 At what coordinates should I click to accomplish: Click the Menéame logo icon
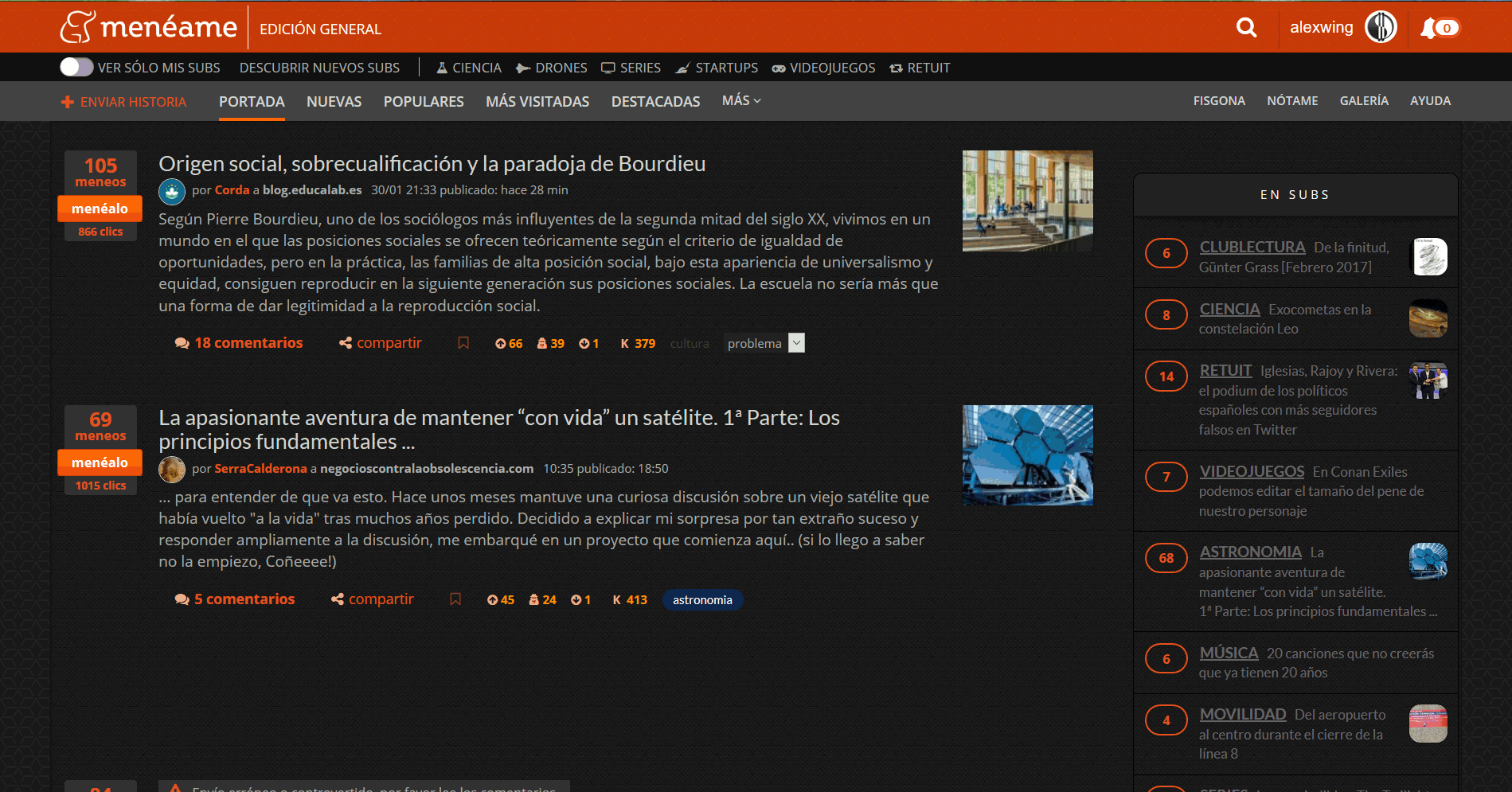(x=77, y=27)
